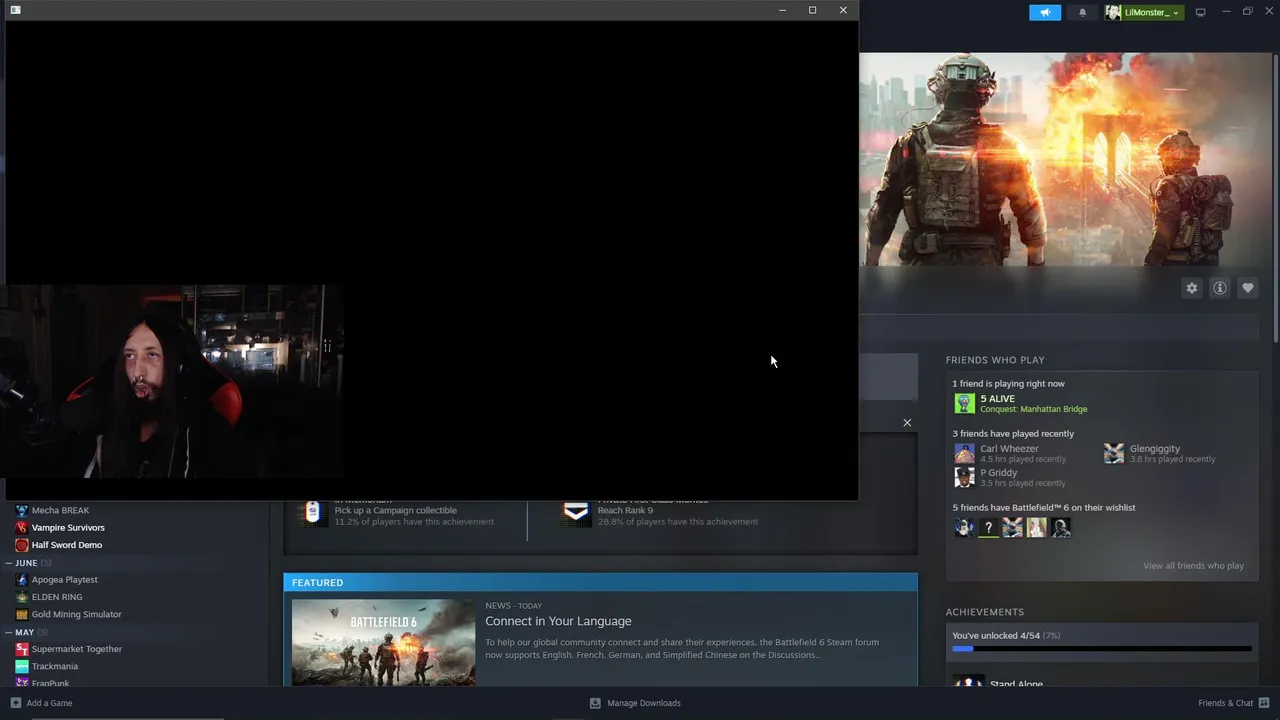Click the ELDEN RING game icon

point(22,597)
